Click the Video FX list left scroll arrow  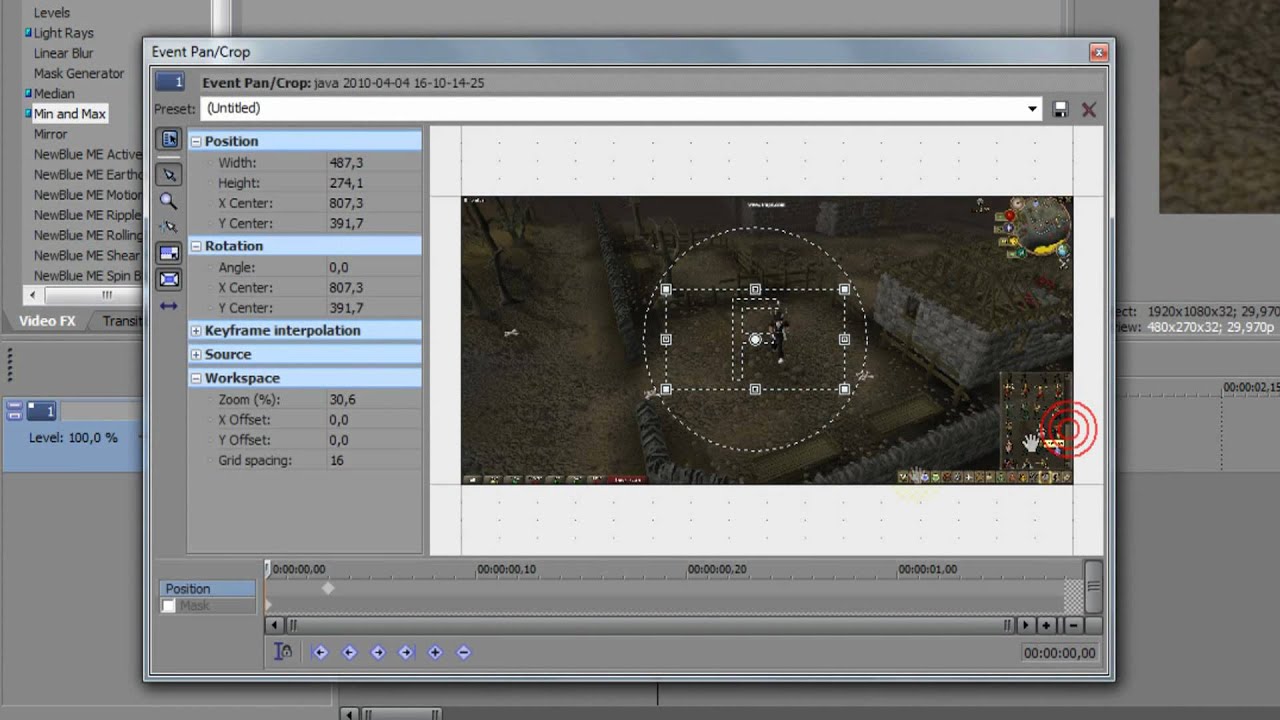point(34,295)
